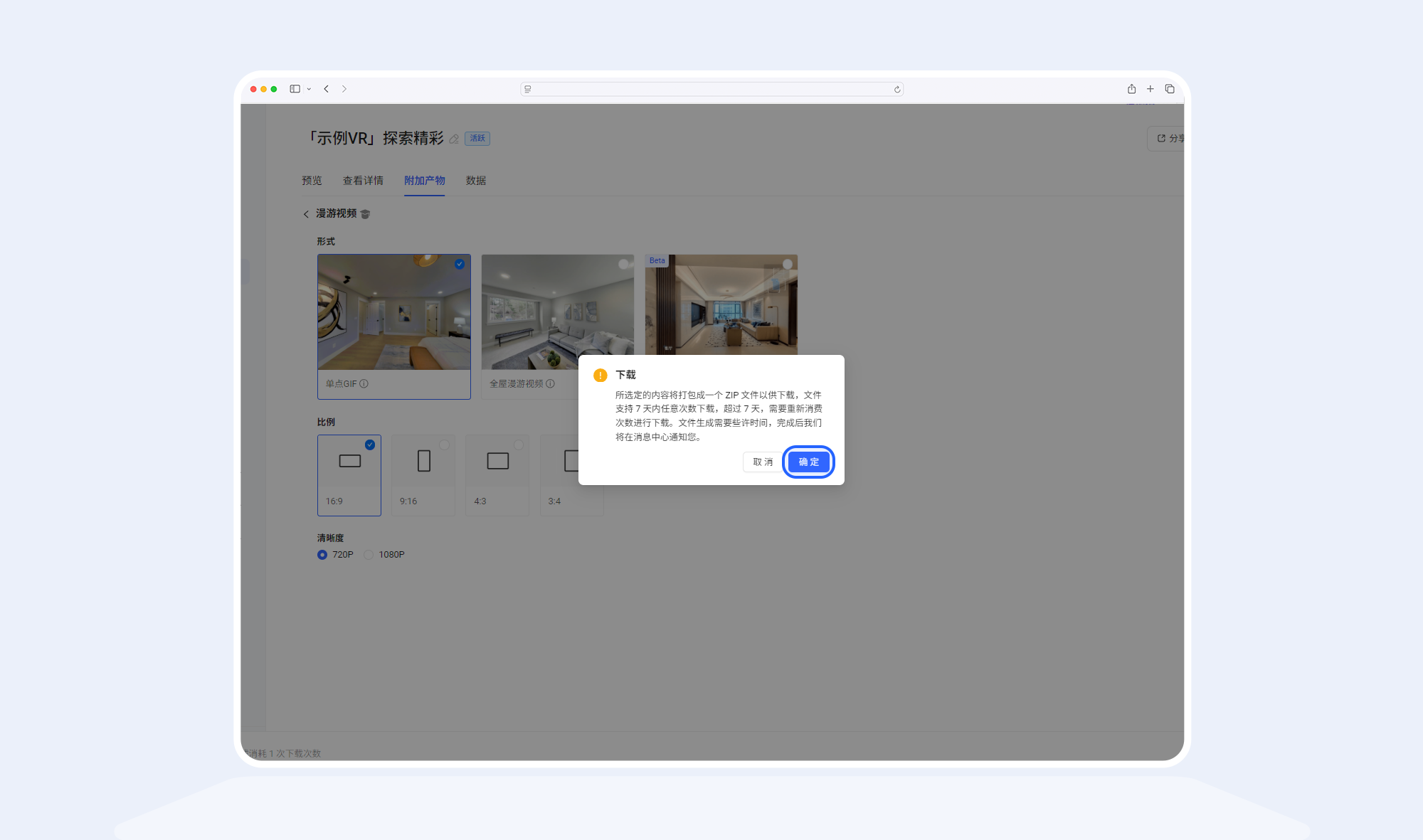
Task: Click the Beta label badge
Action: 657,260
